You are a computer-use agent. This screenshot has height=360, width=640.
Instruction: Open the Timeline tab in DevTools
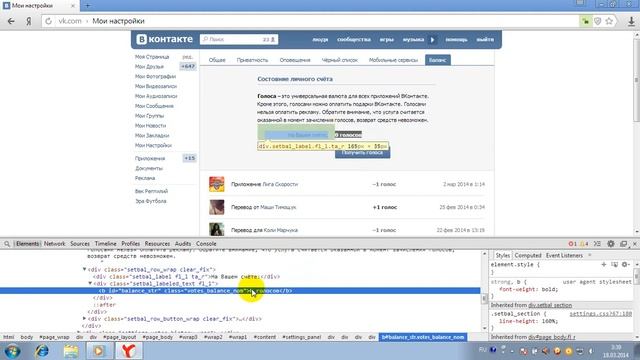[106, 244]
